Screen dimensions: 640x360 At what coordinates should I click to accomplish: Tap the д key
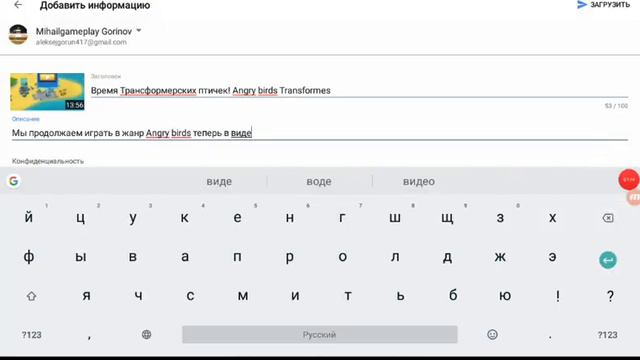pos(447,257)
